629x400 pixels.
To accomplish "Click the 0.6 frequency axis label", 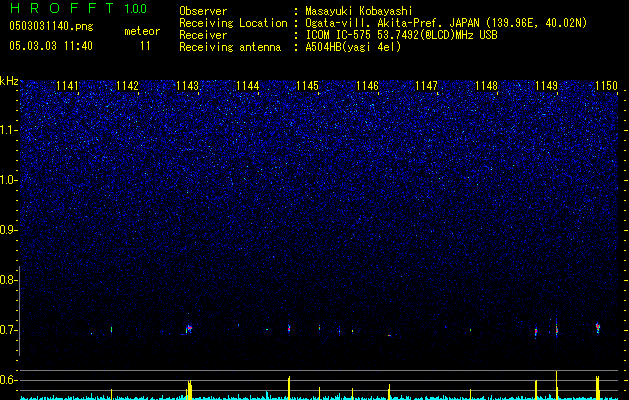I will point(8,380).
